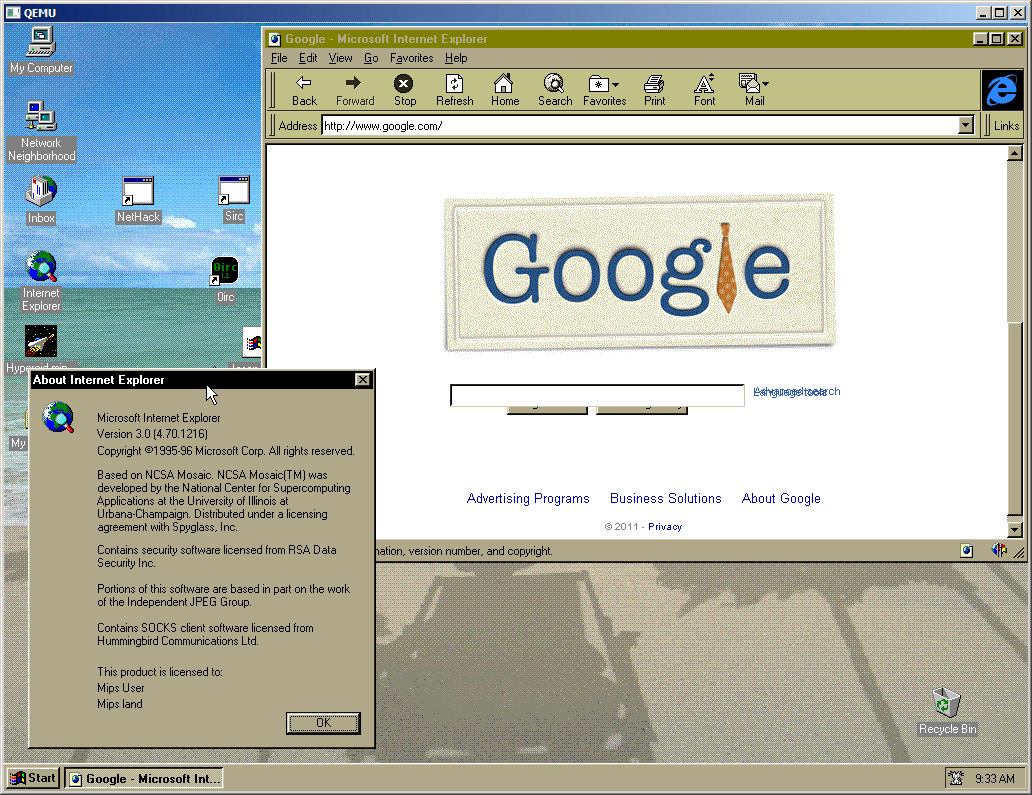Open the View menu
The height and width of the screenshot is (795, 1032).
[x=340, y=58]
